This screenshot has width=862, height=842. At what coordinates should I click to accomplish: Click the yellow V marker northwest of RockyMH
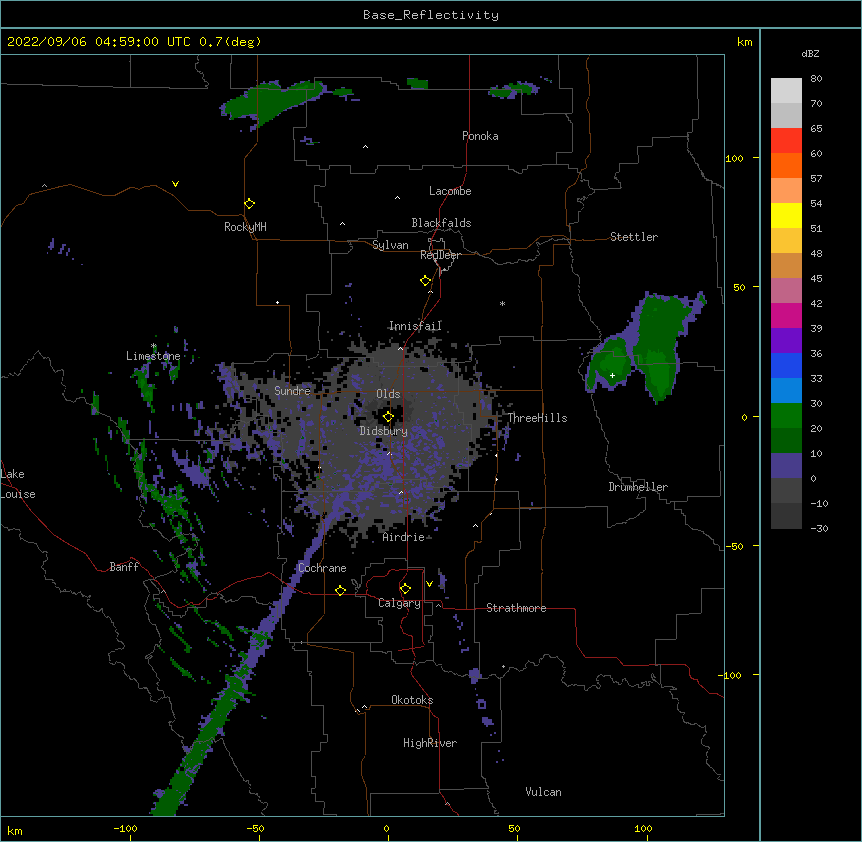[x=175, y=184]
